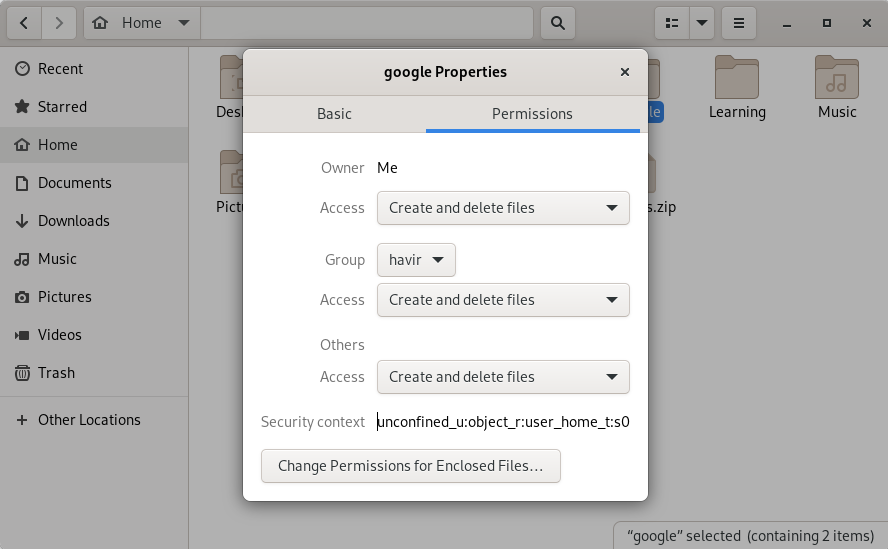The width and height of the screenshot is (888, 549).
Task: Close the google Properties dialog
Action: click(625, 72)
